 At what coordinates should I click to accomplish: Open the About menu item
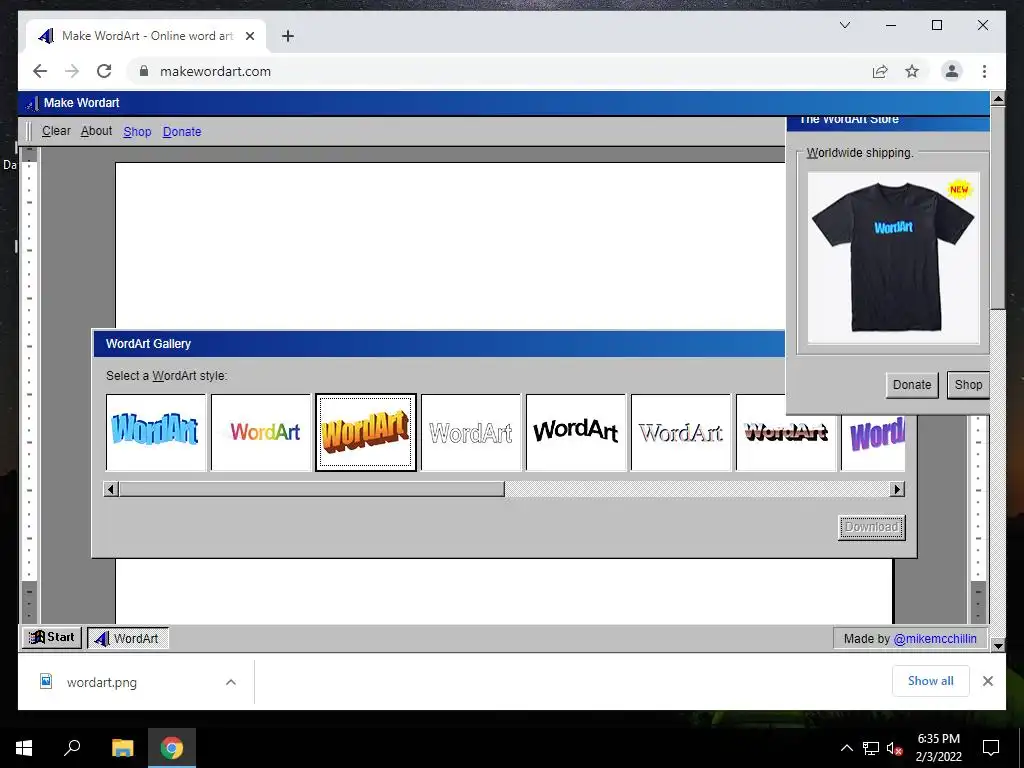97,131
